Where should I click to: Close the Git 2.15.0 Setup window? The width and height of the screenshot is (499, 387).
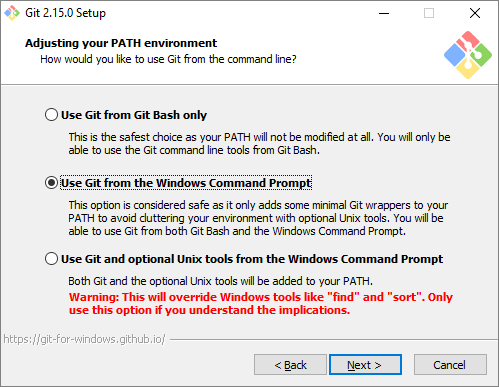click(x=475, y=13)
